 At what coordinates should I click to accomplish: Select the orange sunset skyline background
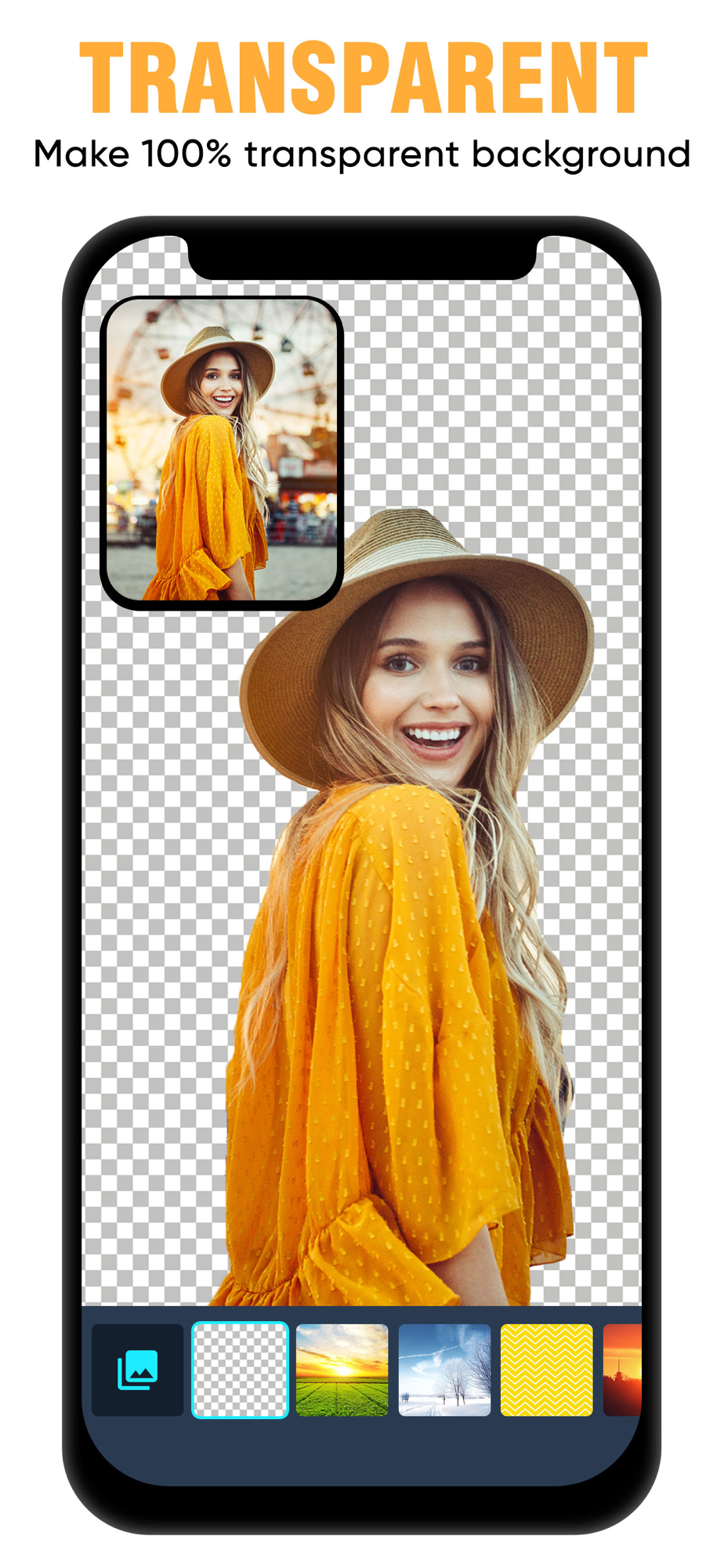pos(623,1370)
